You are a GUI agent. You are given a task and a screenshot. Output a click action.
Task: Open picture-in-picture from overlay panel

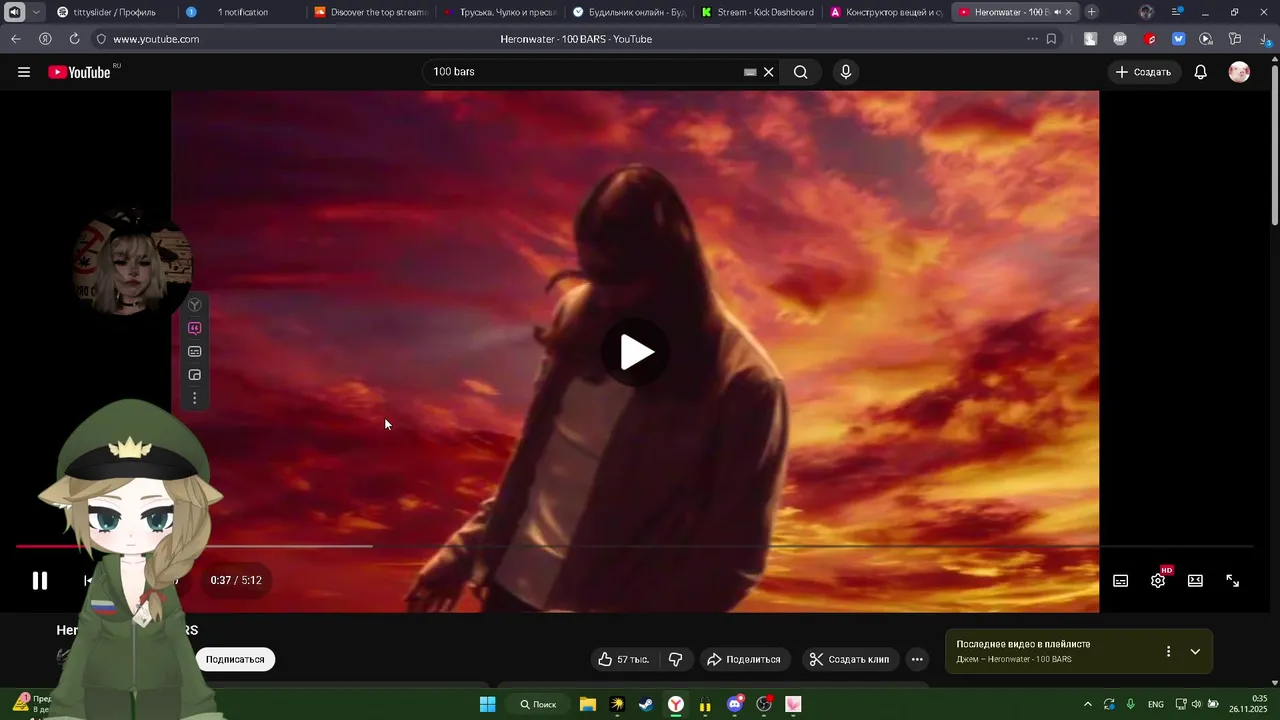(195, 375)
